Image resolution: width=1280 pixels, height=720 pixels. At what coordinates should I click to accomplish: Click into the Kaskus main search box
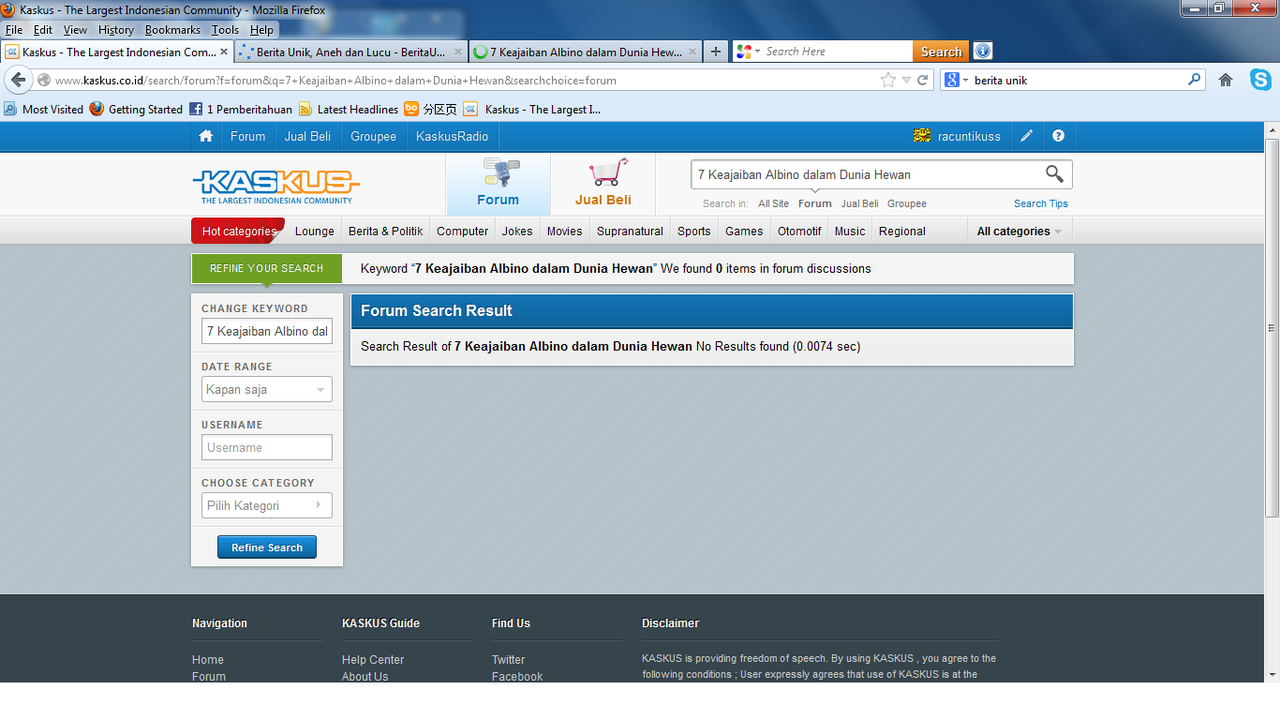tap(866, 174)
